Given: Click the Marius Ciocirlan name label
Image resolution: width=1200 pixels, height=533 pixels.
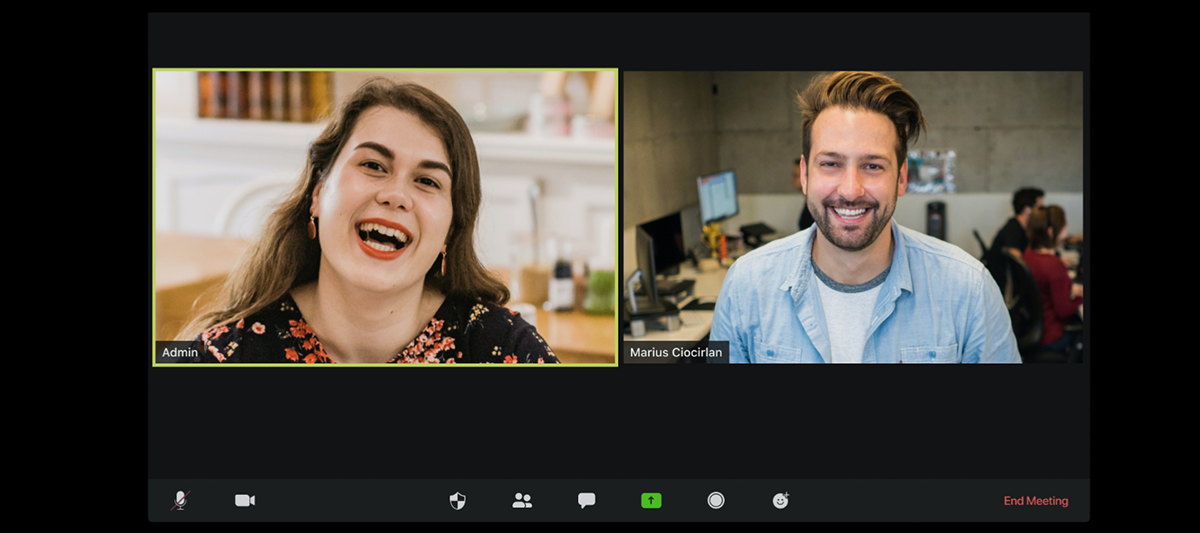Looking at the screenshot, I should pyautogui.click(x=676, y=352).
